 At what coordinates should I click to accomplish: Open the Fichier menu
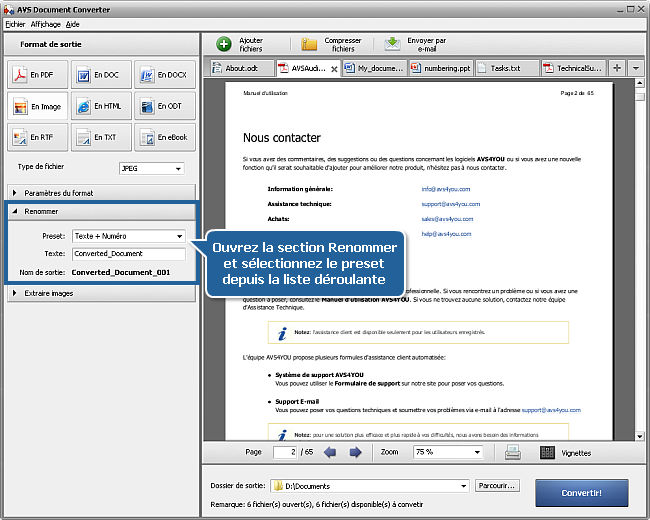15,24
